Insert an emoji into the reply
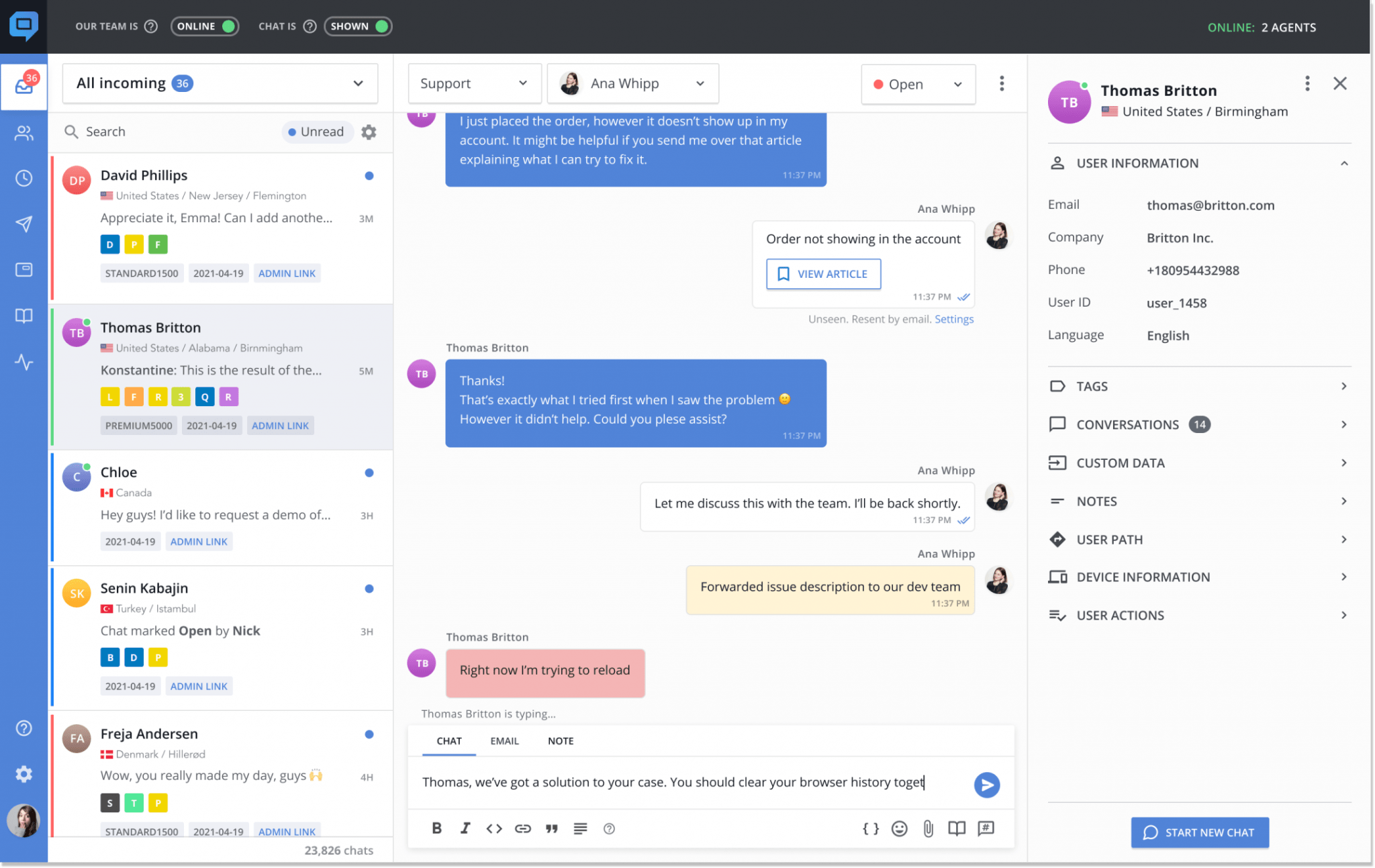Screen dimensions: 1375x868 [900, 828]
